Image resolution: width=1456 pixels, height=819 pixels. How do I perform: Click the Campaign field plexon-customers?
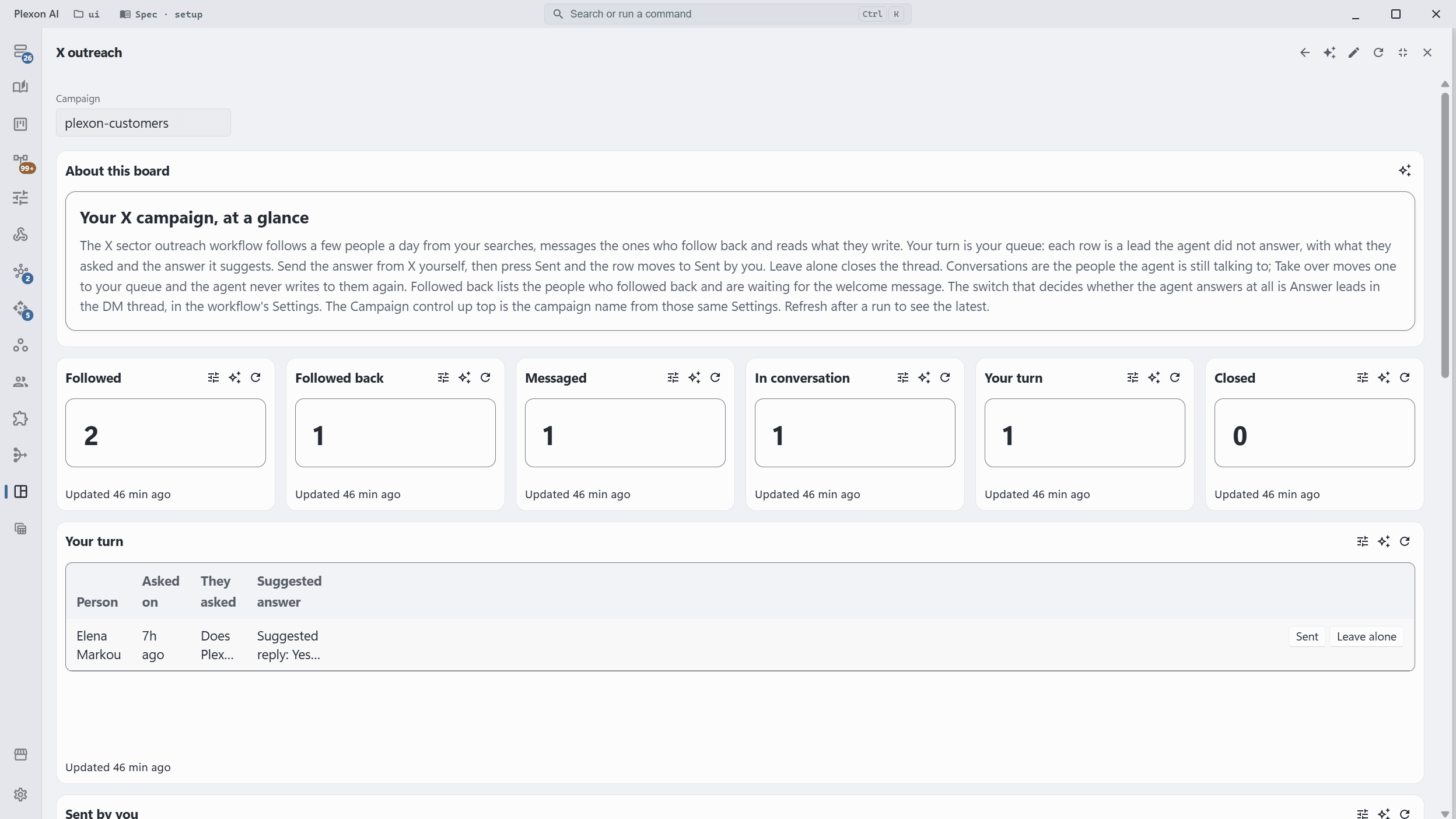click(143, 123)
